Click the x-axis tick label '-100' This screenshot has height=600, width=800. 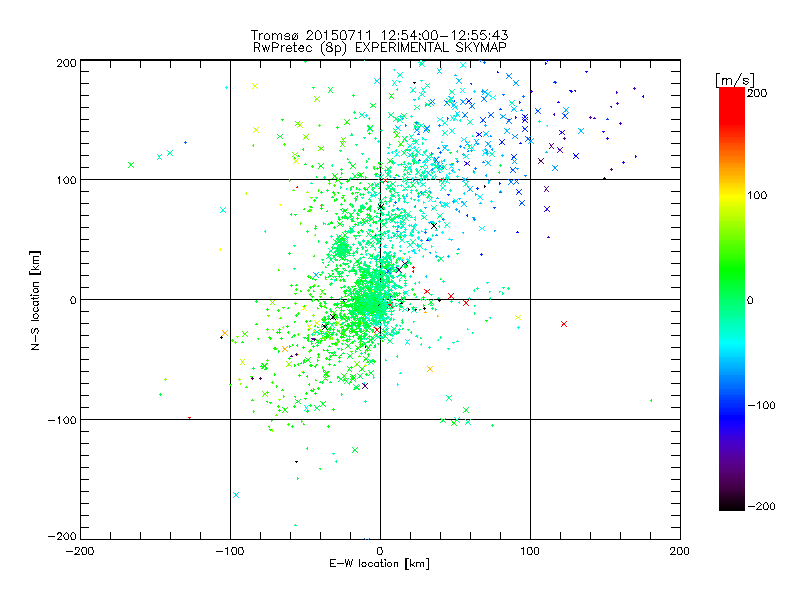pyautogui.click(x=230, y=551)
